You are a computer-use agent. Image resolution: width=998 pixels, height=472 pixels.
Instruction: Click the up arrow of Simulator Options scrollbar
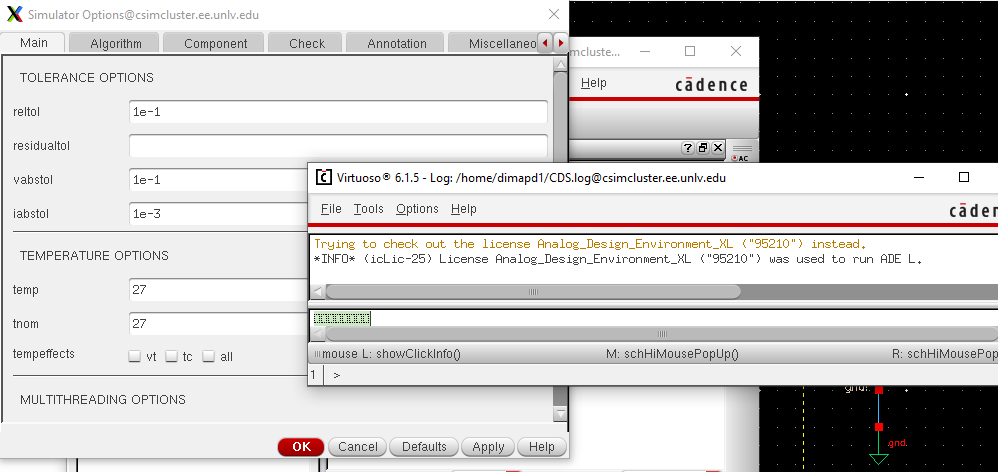coord(560,64)
